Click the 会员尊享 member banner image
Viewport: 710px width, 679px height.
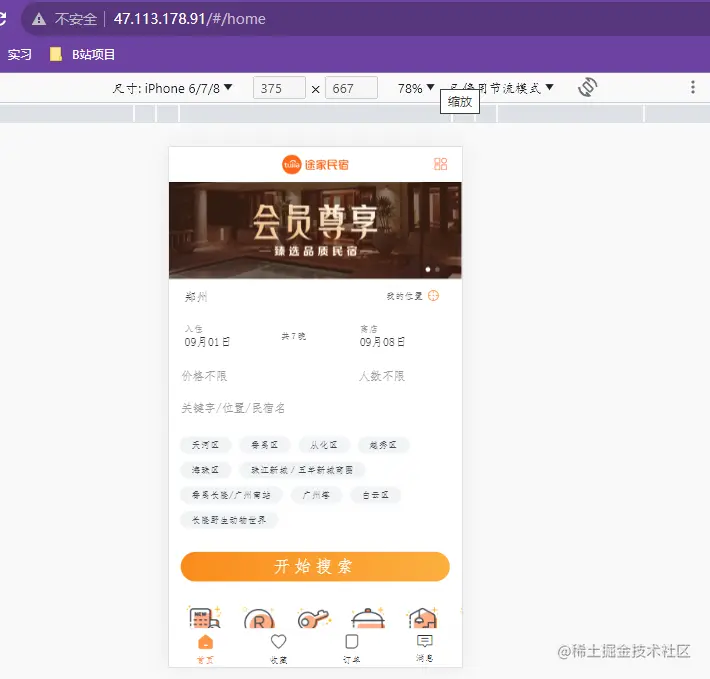[x=315, y=230]
